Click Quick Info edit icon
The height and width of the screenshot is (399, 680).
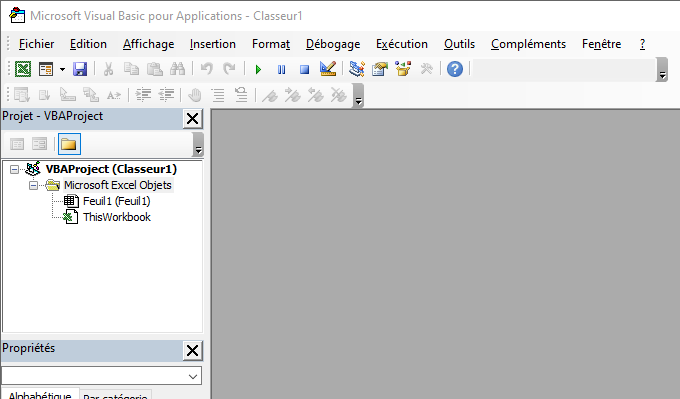coord(67,95)
